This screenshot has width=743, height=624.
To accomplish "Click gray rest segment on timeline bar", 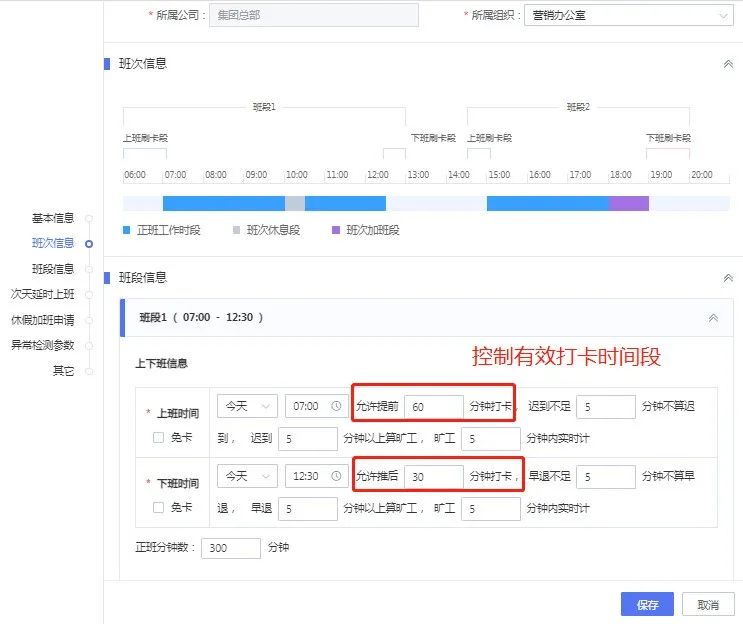I will (295, 203).
